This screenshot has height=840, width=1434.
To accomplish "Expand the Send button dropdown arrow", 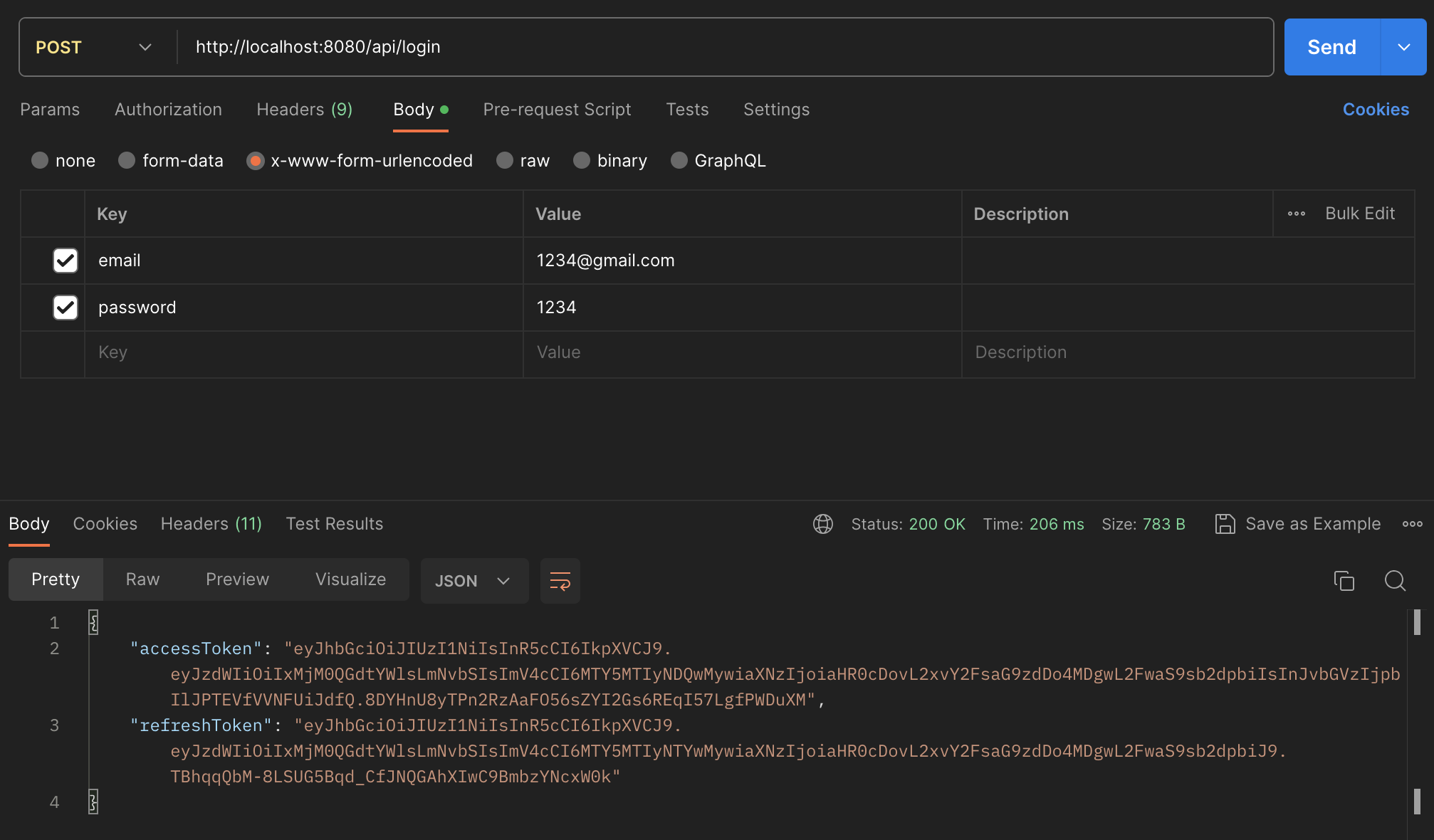I will (x=1403, y=47).
